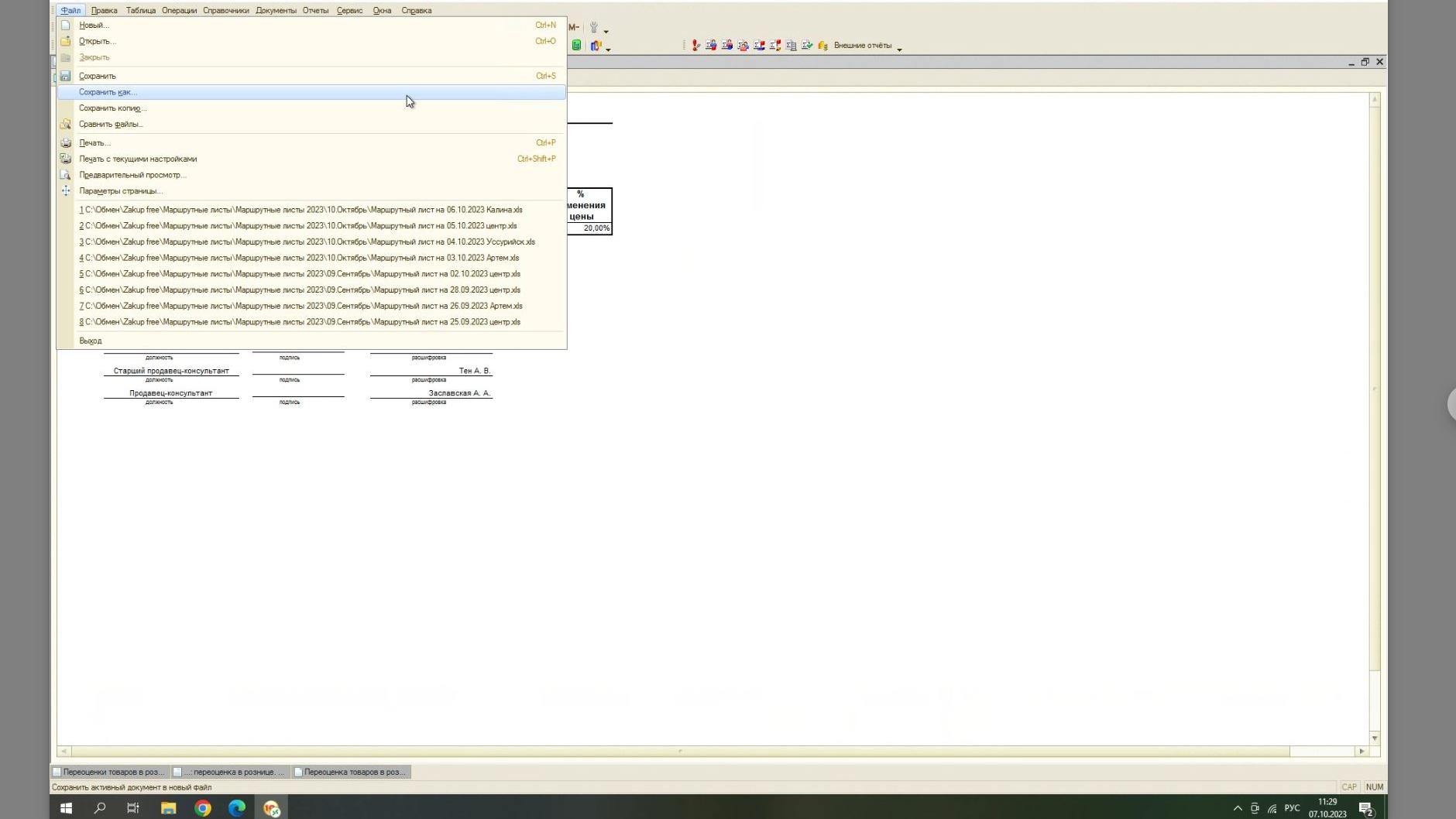1456x819 pixels.
Task: Open recent file 02.10.2023 центр.xls
Action: click(311, 274)
